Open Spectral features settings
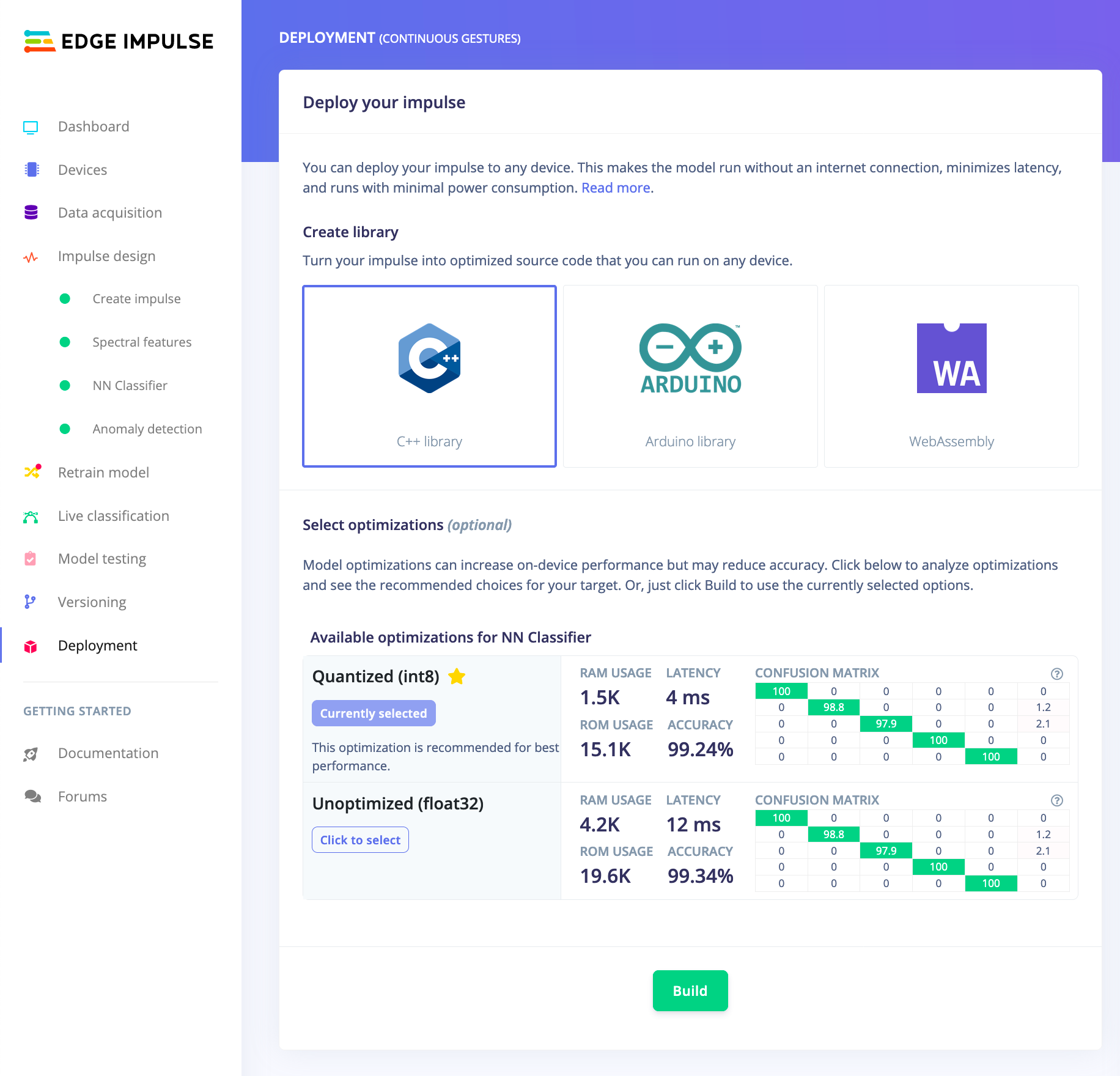 pos(142,342)
